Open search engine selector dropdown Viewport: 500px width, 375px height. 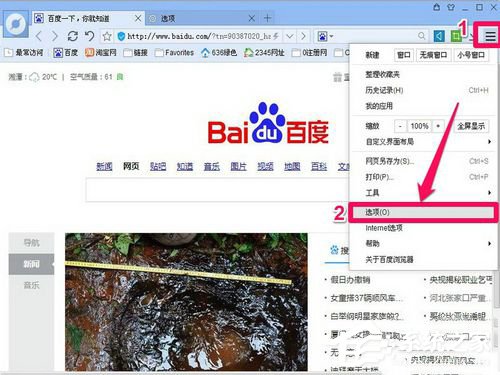326,36
